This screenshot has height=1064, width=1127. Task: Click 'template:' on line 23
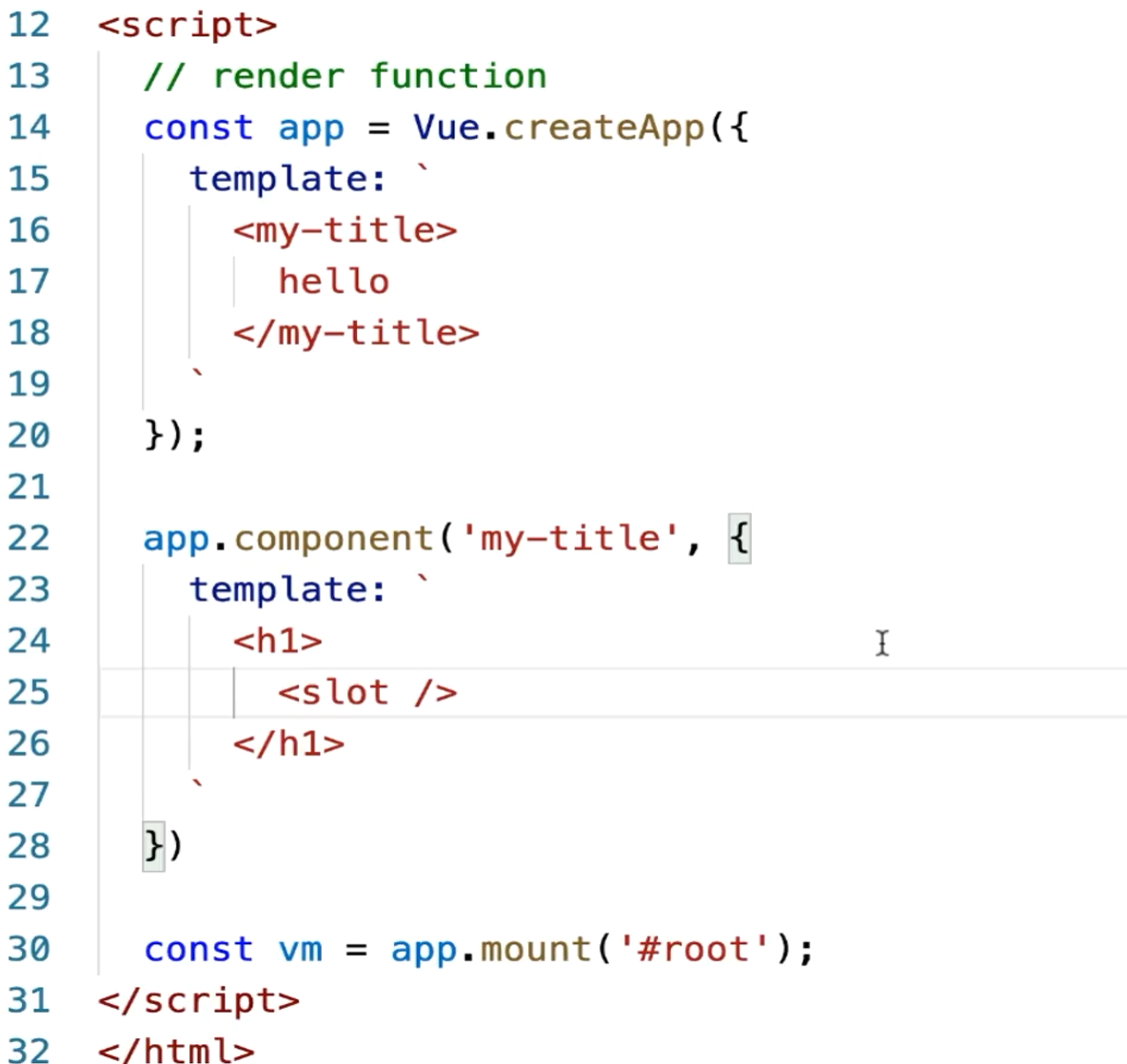(287, 591)
